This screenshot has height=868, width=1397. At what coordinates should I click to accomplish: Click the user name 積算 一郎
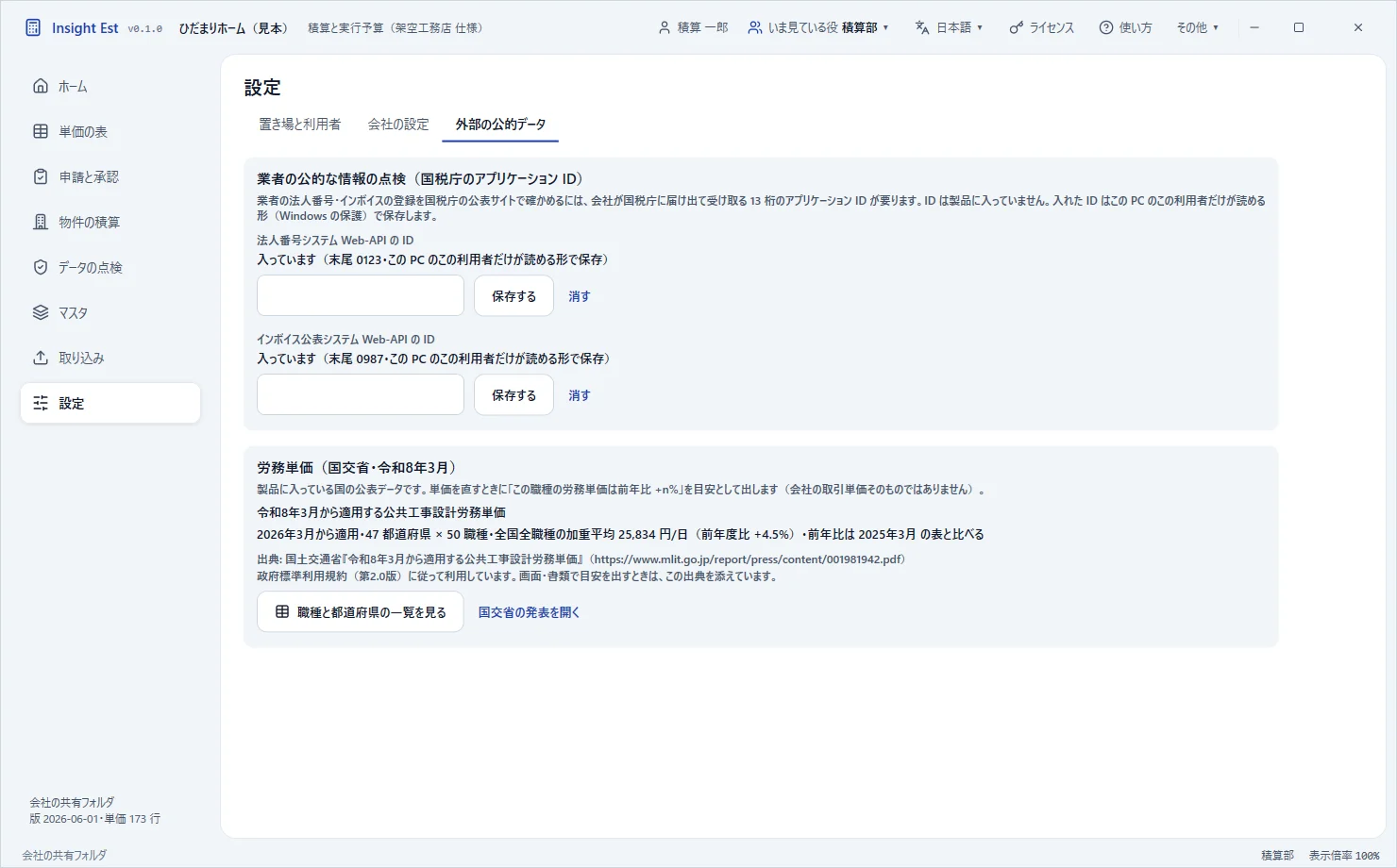(703, 27)
